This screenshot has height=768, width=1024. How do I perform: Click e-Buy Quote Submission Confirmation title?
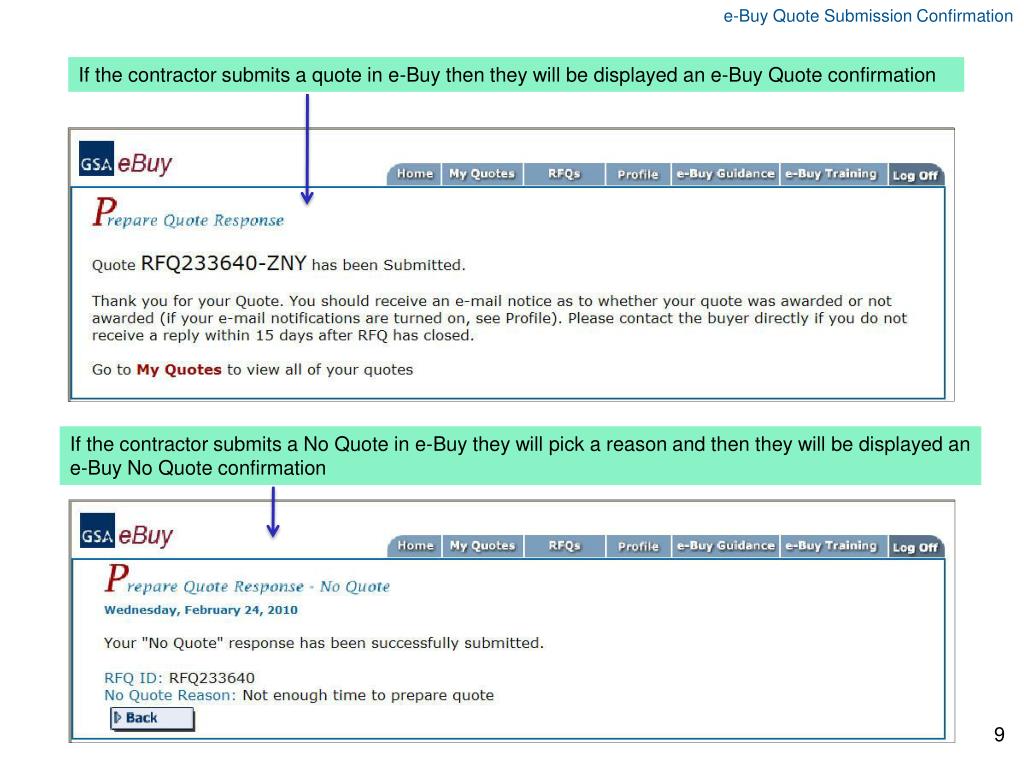coord(868,16)
